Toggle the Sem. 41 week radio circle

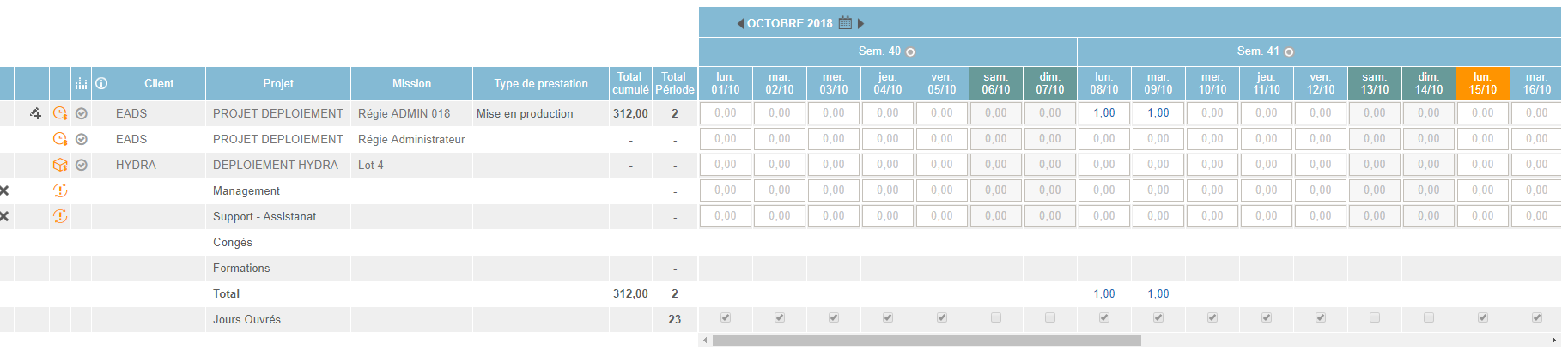[x=1289, y=52]
